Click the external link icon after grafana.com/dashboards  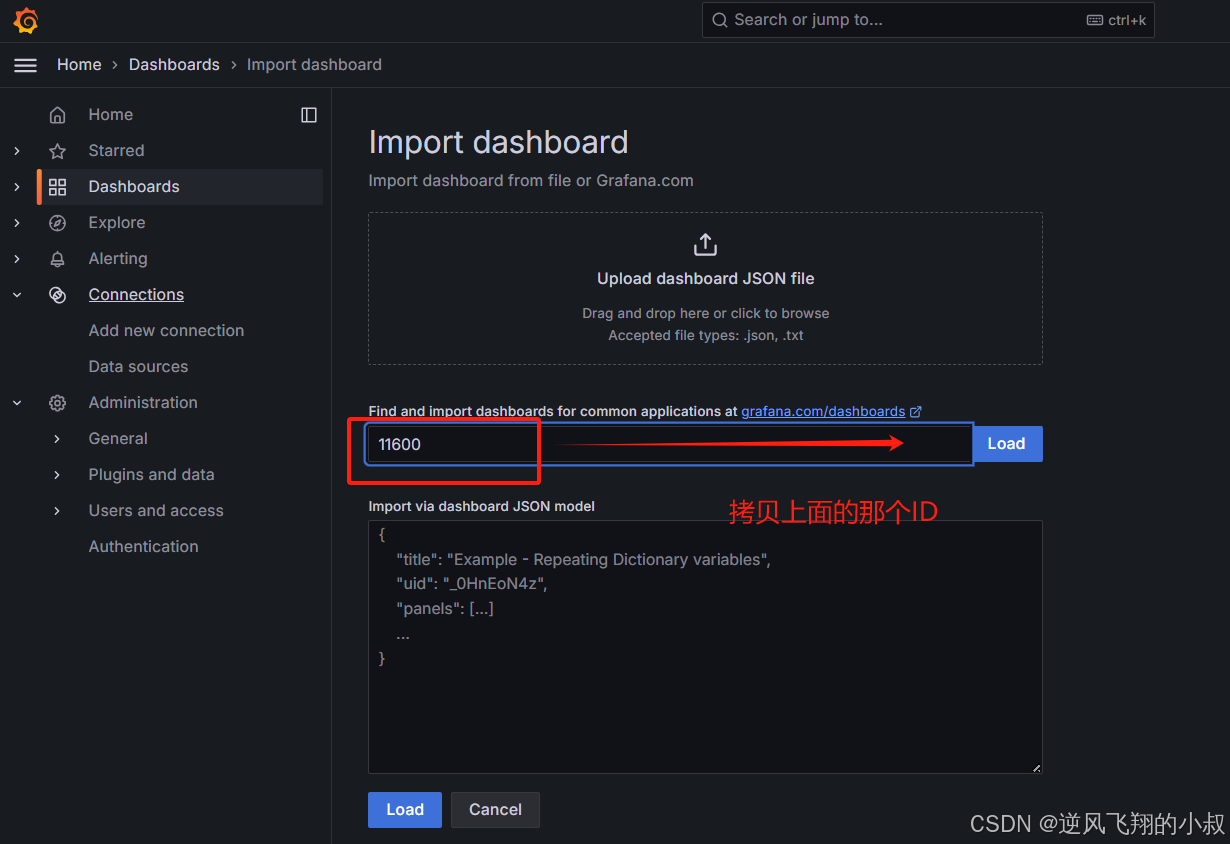[x=916, y=411]
